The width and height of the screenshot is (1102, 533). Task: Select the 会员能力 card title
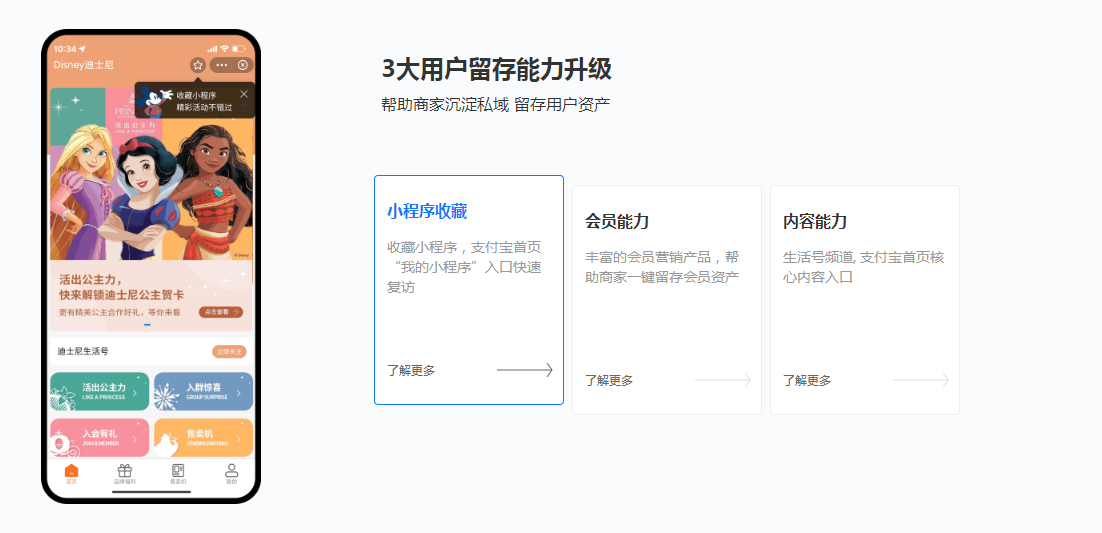pos(616,221)
